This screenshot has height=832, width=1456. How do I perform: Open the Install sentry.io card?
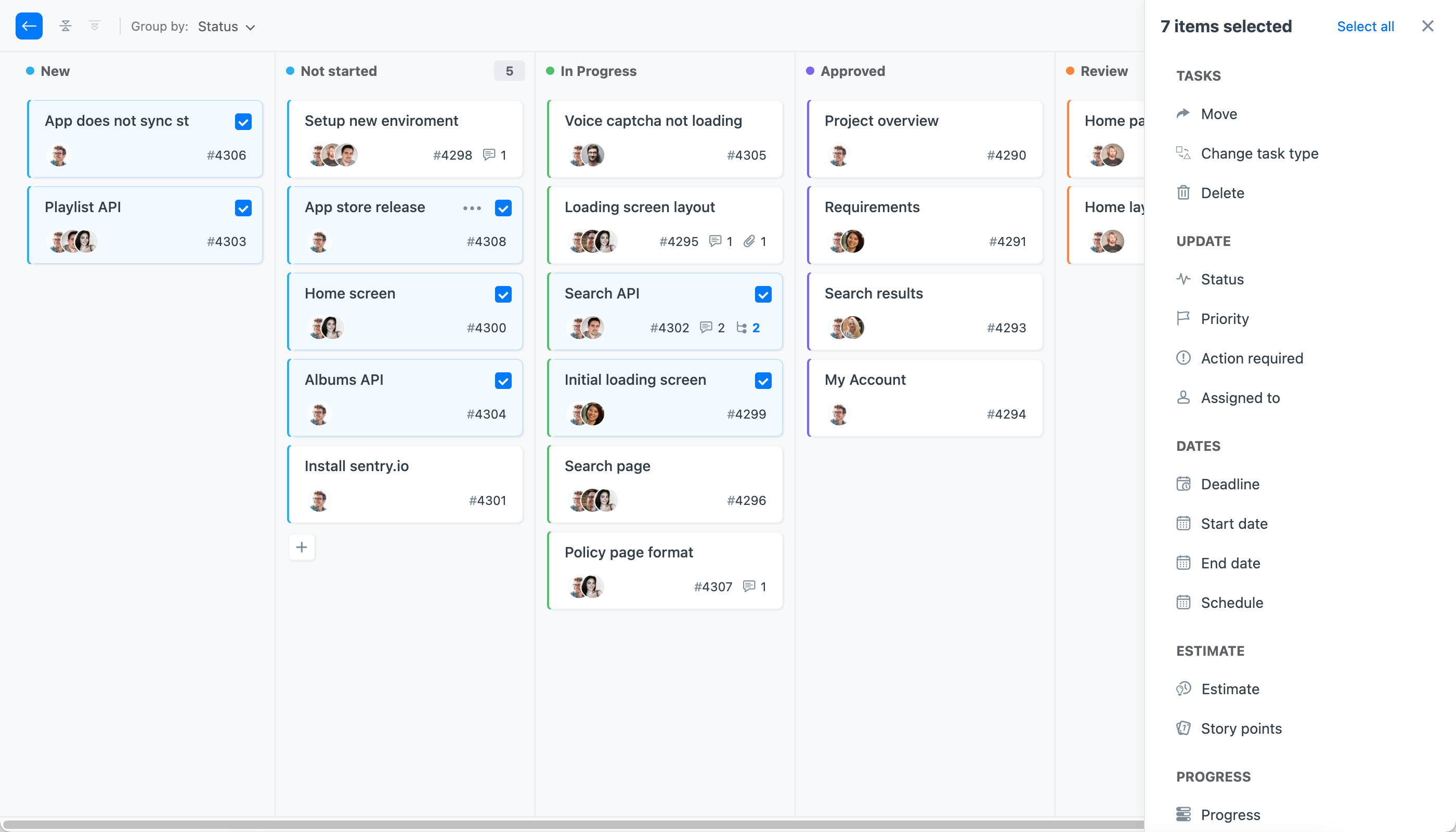405,484
